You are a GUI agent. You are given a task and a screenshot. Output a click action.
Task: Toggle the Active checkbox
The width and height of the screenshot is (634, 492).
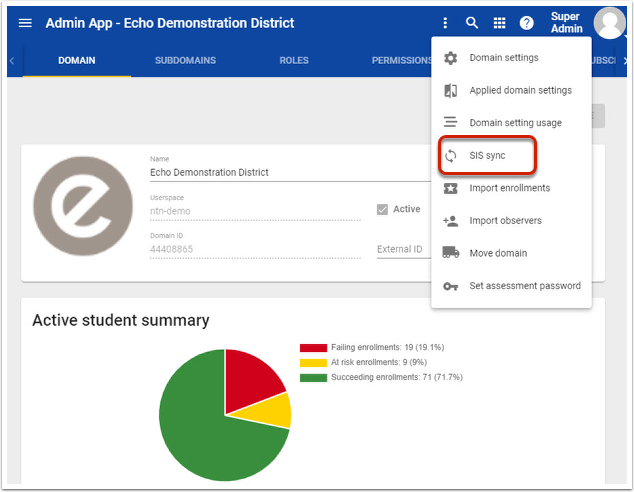[x=382, y=209]
